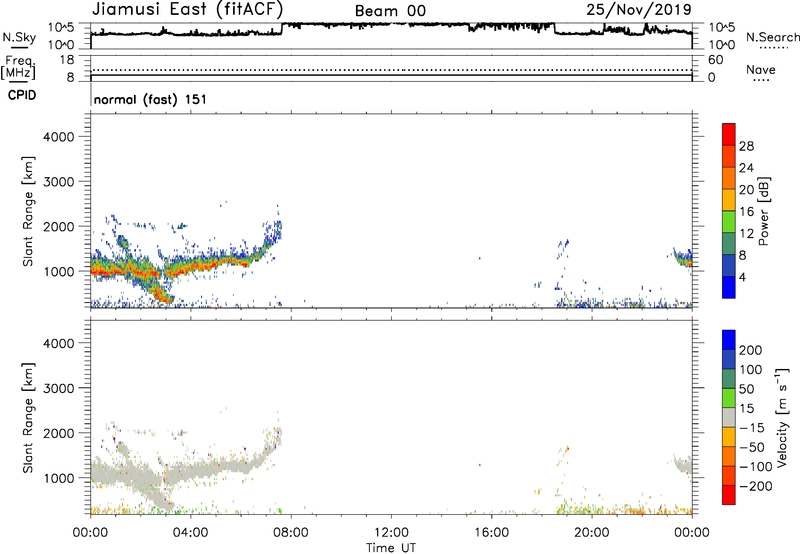The width and height of the screenshot is (800, 554).
Task: Select the 18 frequency axis tick label
Action: tap(67, 60)
